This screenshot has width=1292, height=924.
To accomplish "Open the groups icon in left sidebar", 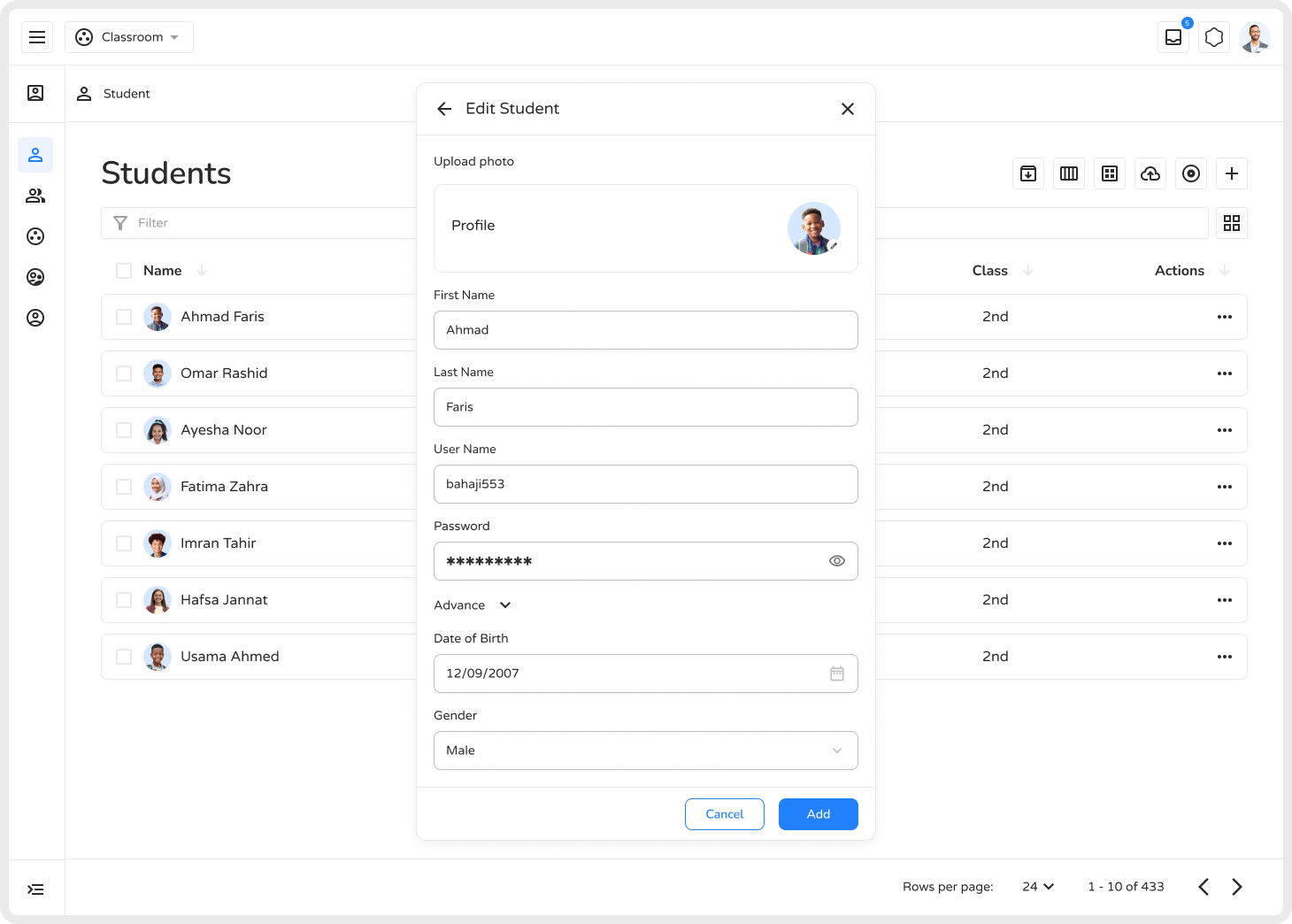I will (35, 196).
